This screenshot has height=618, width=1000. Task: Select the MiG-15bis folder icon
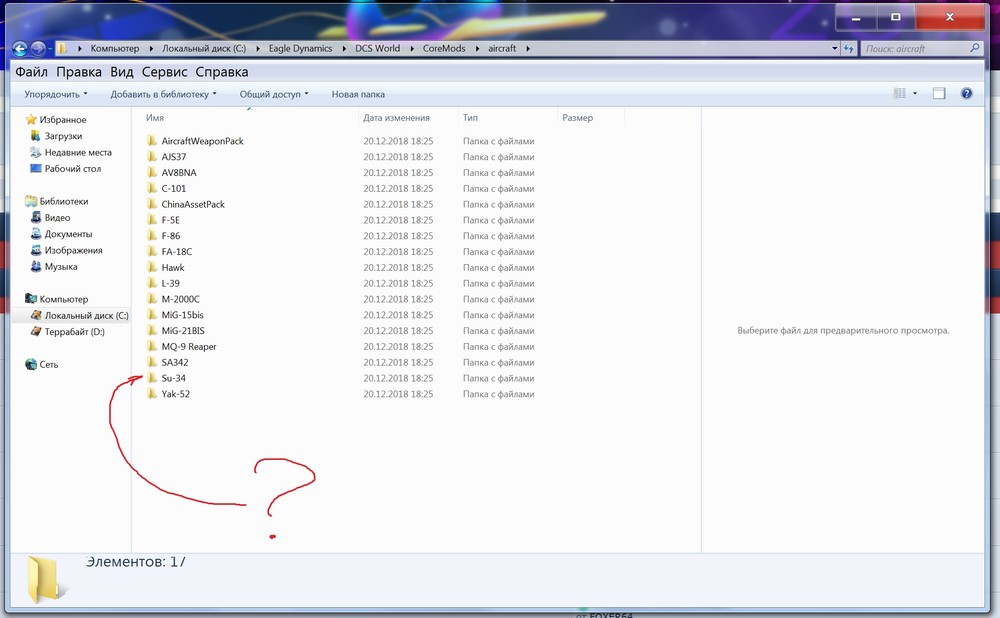152,315
